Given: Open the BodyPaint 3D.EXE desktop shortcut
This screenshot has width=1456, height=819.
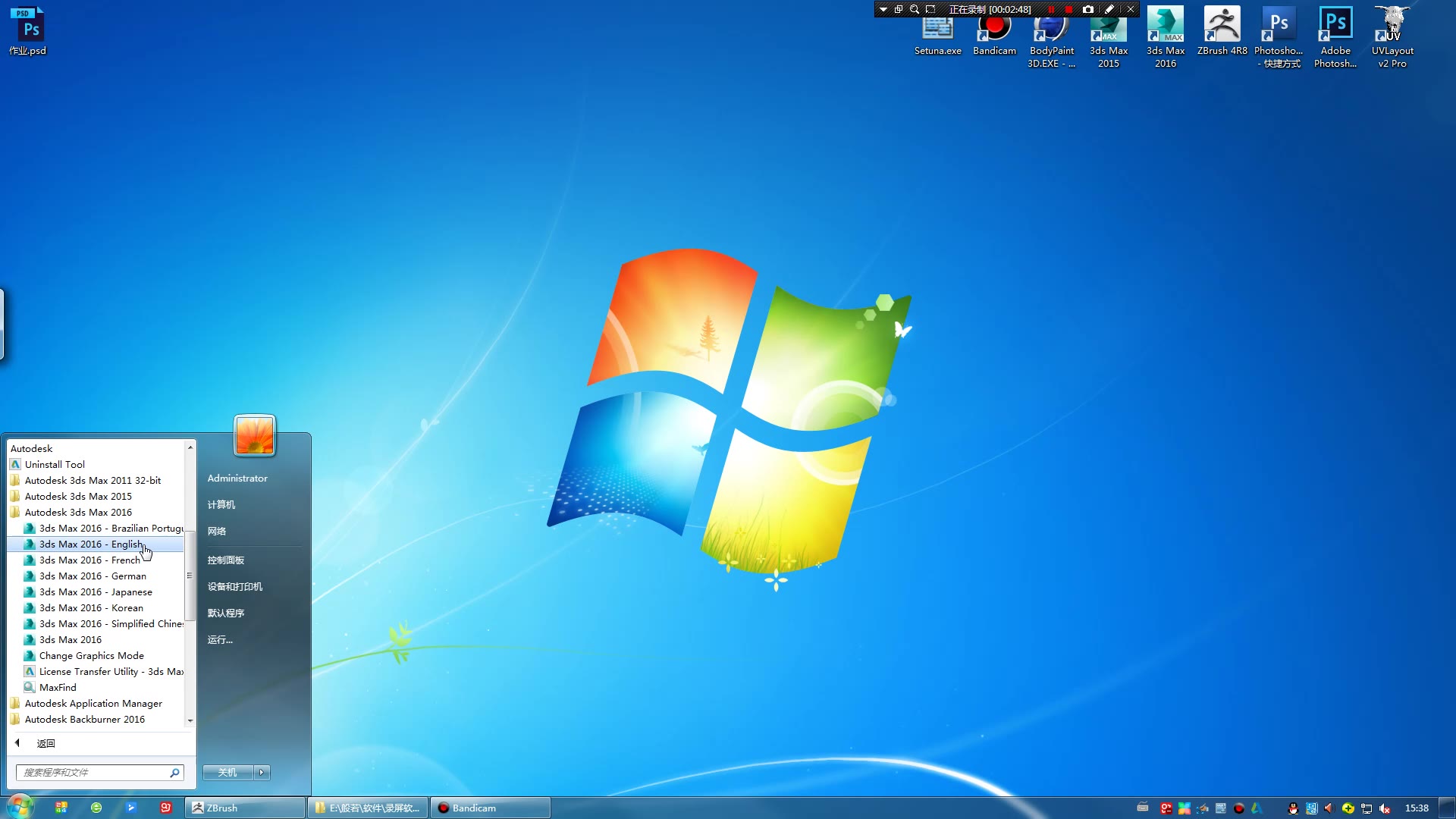Looking at the screenshot, I should pyautogui.click(x=1051, y=44).
